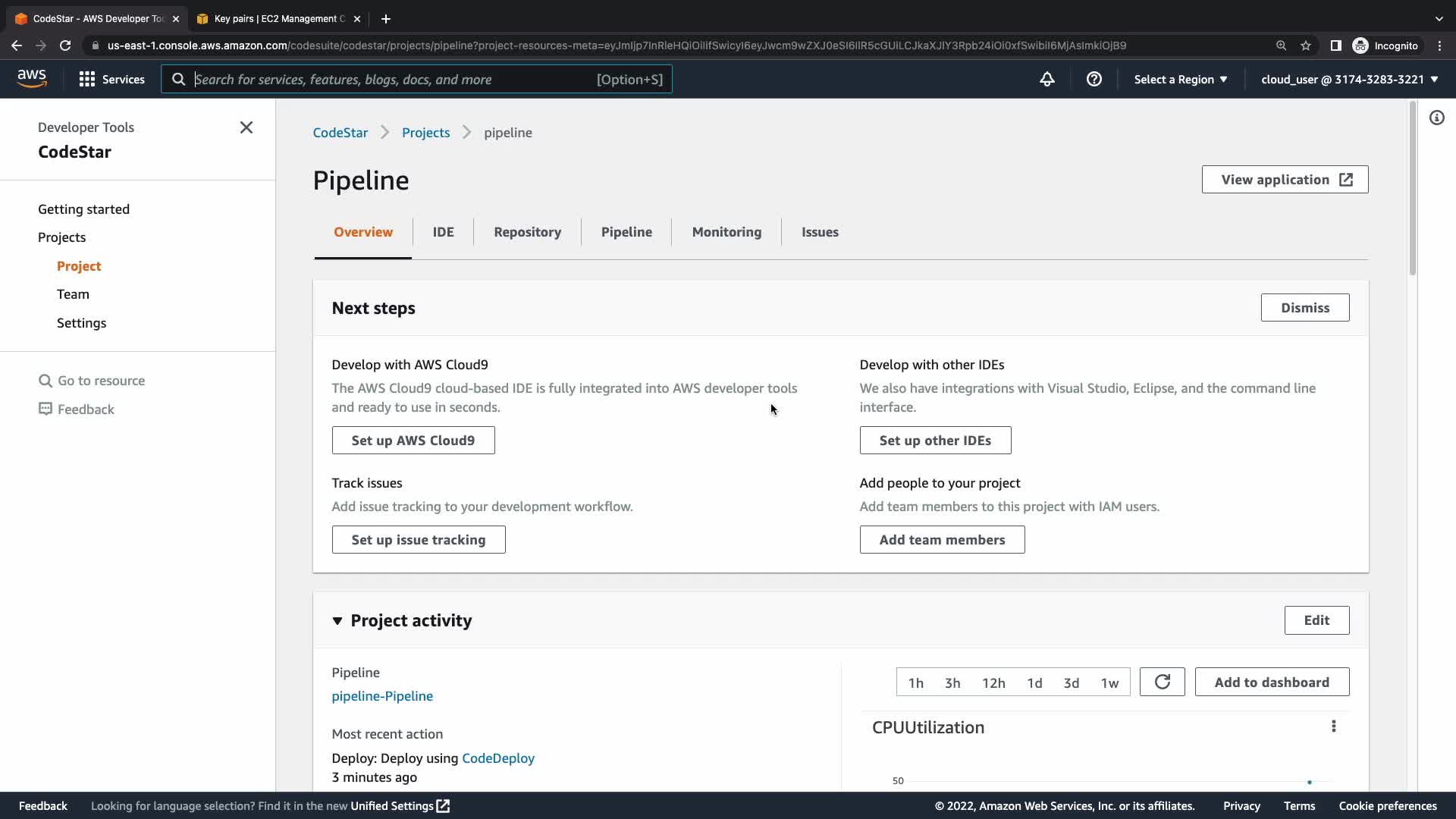Collapse the Project activity section
1456x819 pixels.
click(337, 620)
